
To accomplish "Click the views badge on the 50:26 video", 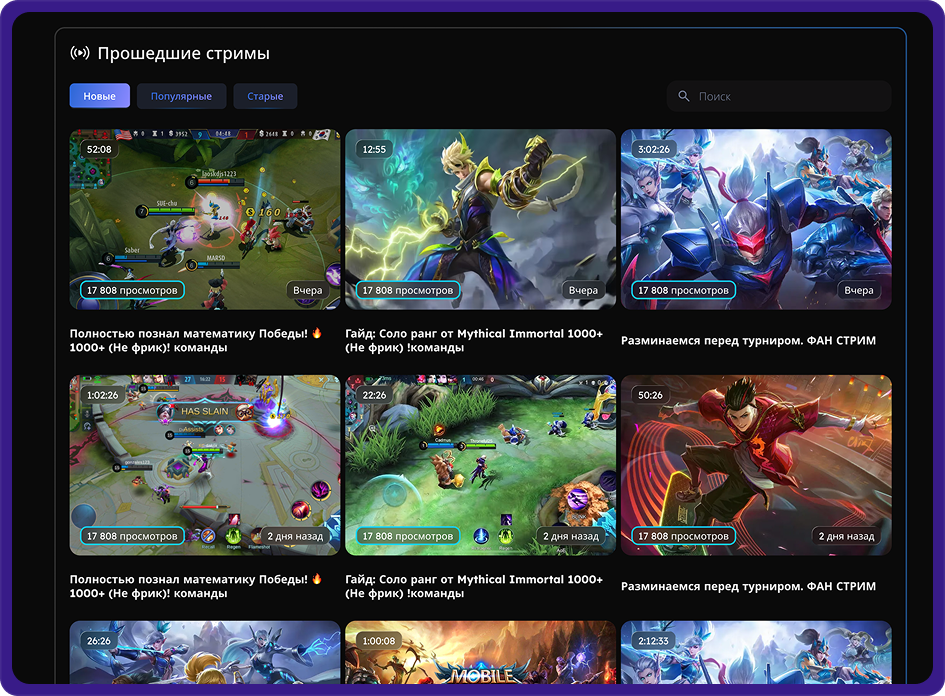I will tap(683, 536).
